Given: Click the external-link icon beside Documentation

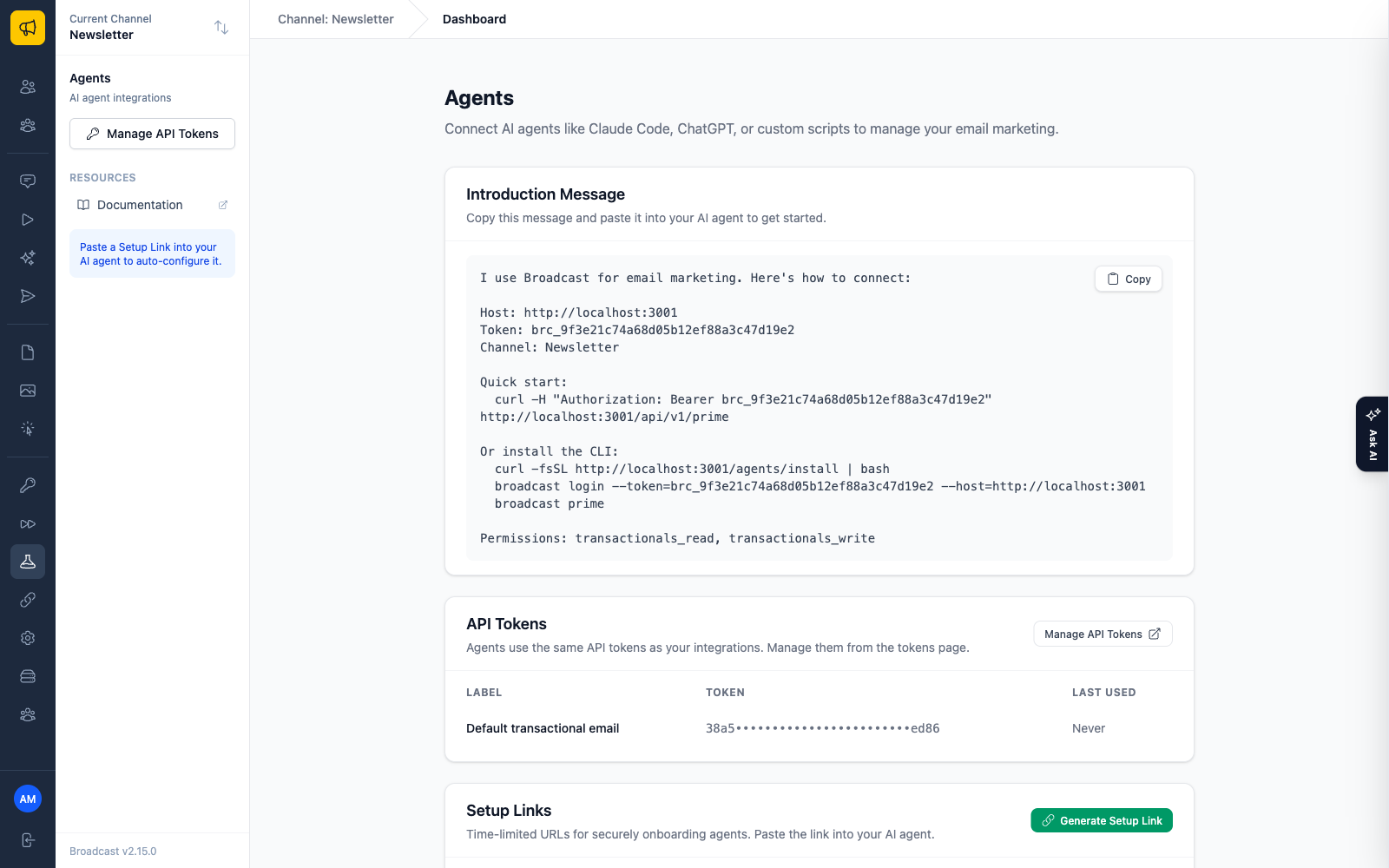Looking at the screenshot, I should 223,205.
